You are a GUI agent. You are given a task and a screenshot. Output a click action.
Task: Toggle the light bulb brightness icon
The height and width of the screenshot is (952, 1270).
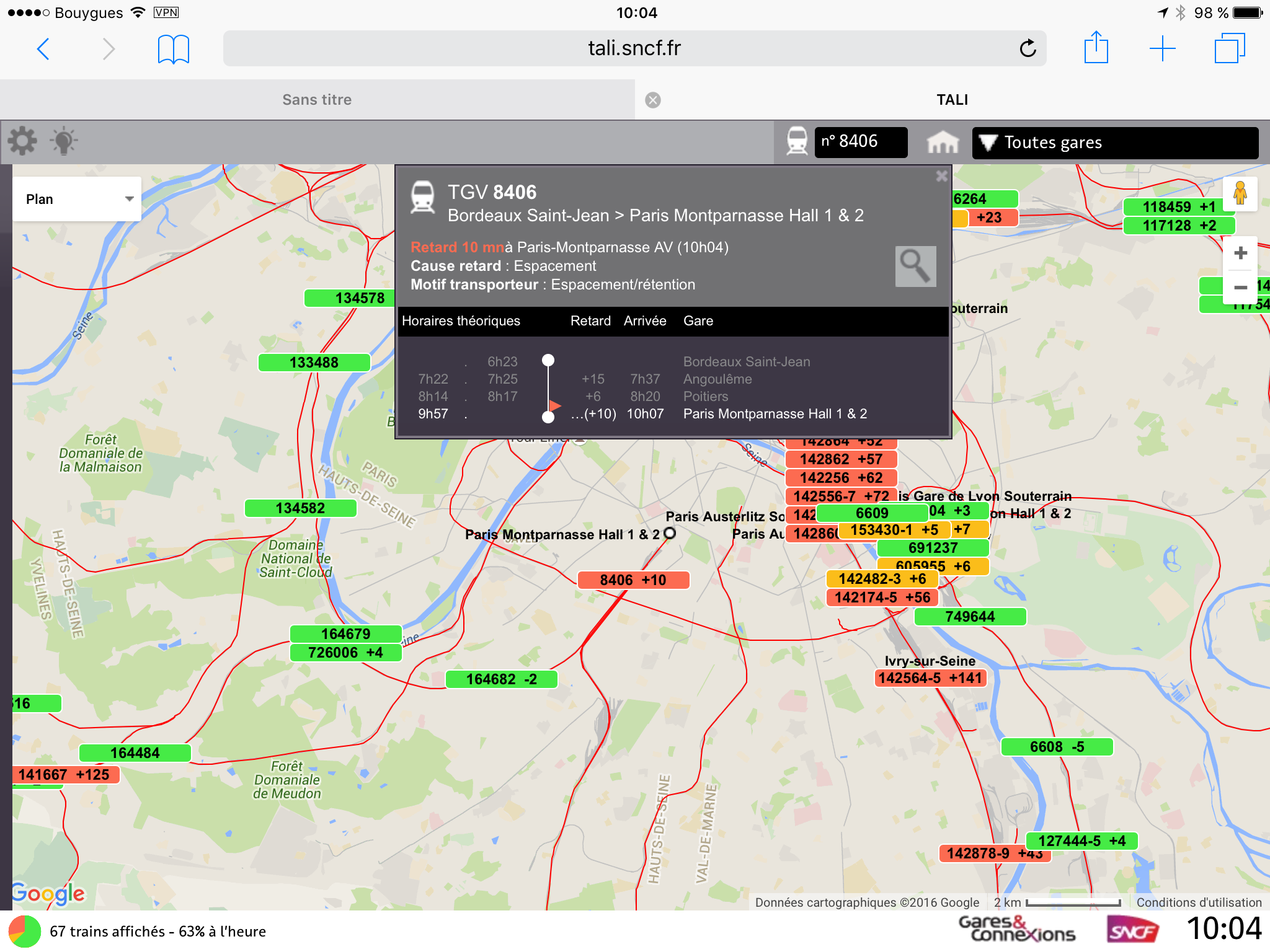point(63,141)
